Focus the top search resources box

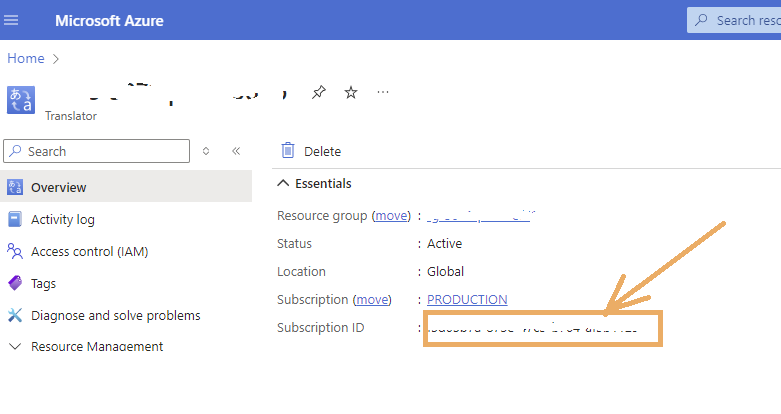[734, 20]
